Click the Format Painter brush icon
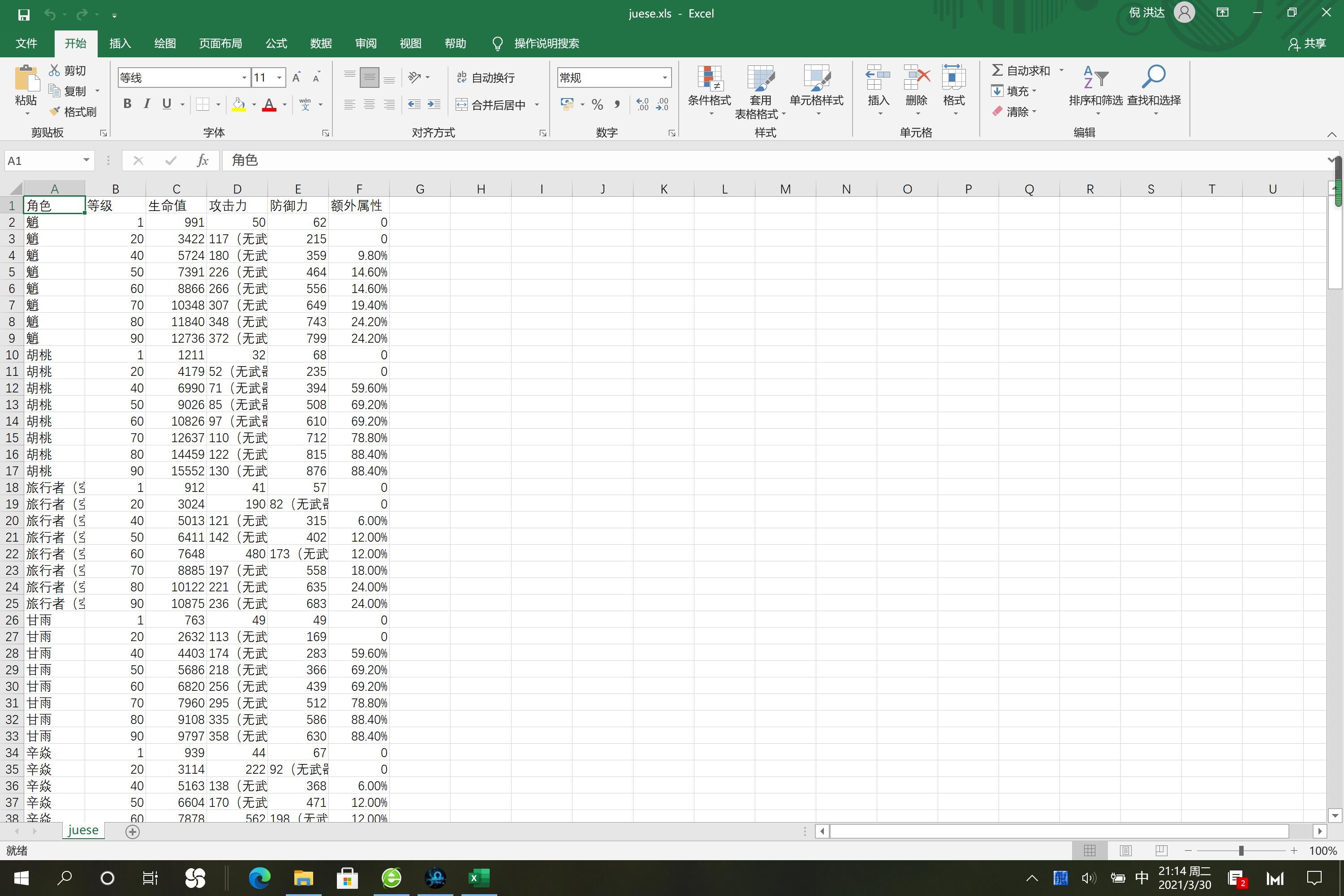This screenshot has width=1344, height=896. [x=55, y=112]
